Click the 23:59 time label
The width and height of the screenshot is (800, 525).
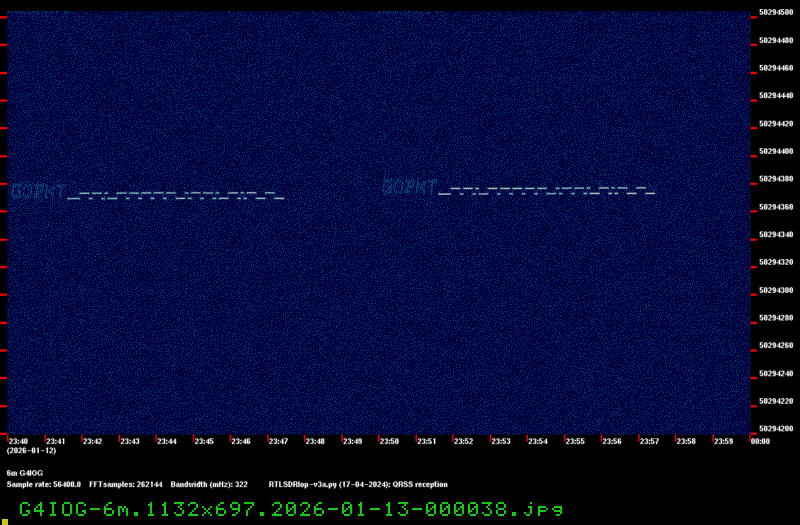click(x=723, y=441)
